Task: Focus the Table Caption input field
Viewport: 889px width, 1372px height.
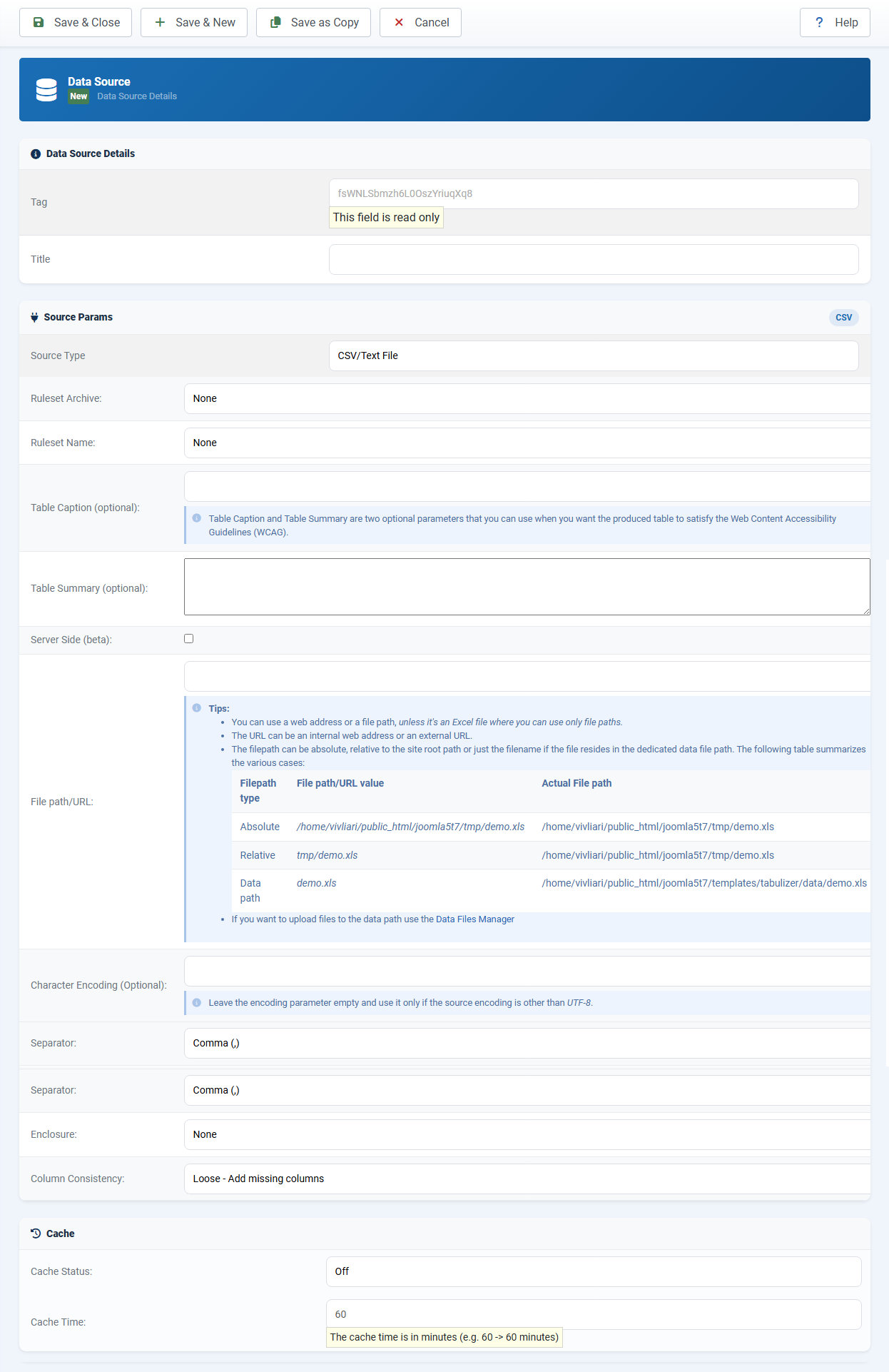Action: pyautogui.click(x=527, y=486)
